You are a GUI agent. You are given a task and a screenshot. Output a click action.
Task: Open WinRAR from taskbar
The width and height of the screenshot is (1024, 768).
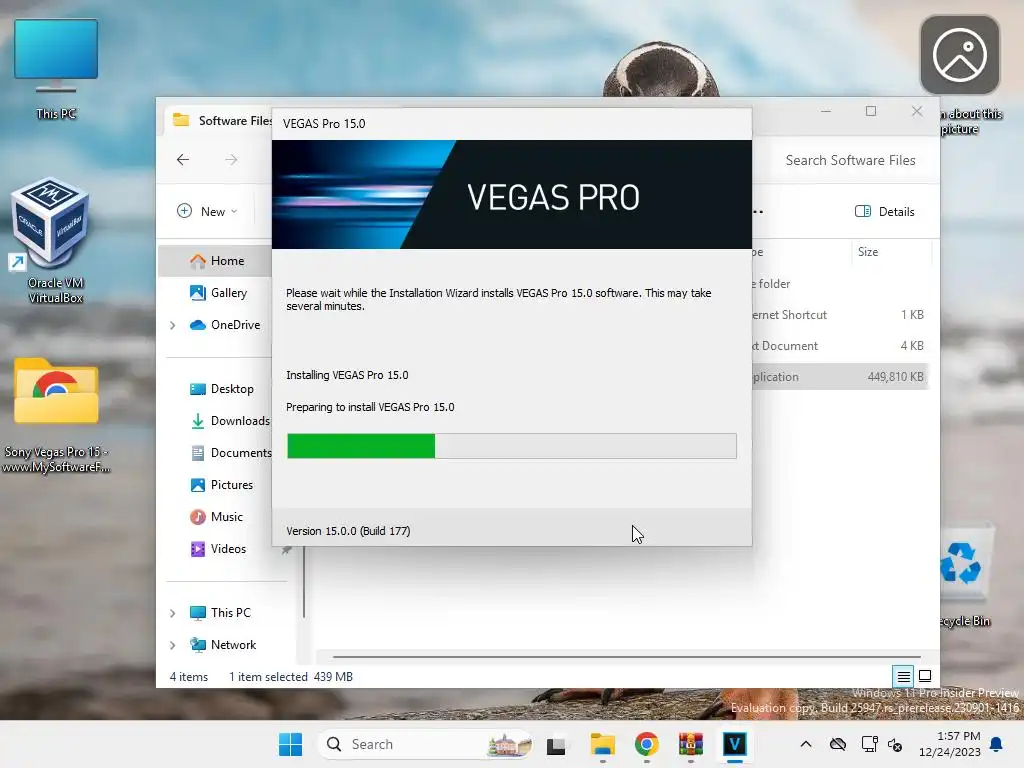pyautogui.click(x=690, y=745)
